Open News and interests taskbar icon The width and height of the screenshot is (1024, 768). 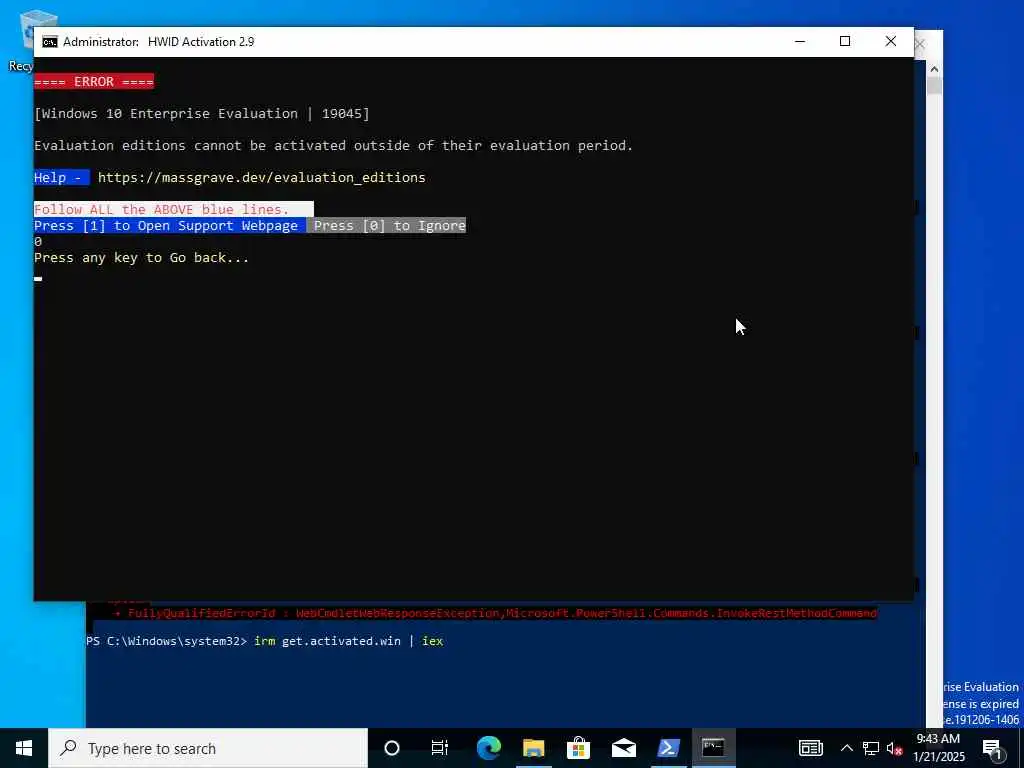[810, 748]
